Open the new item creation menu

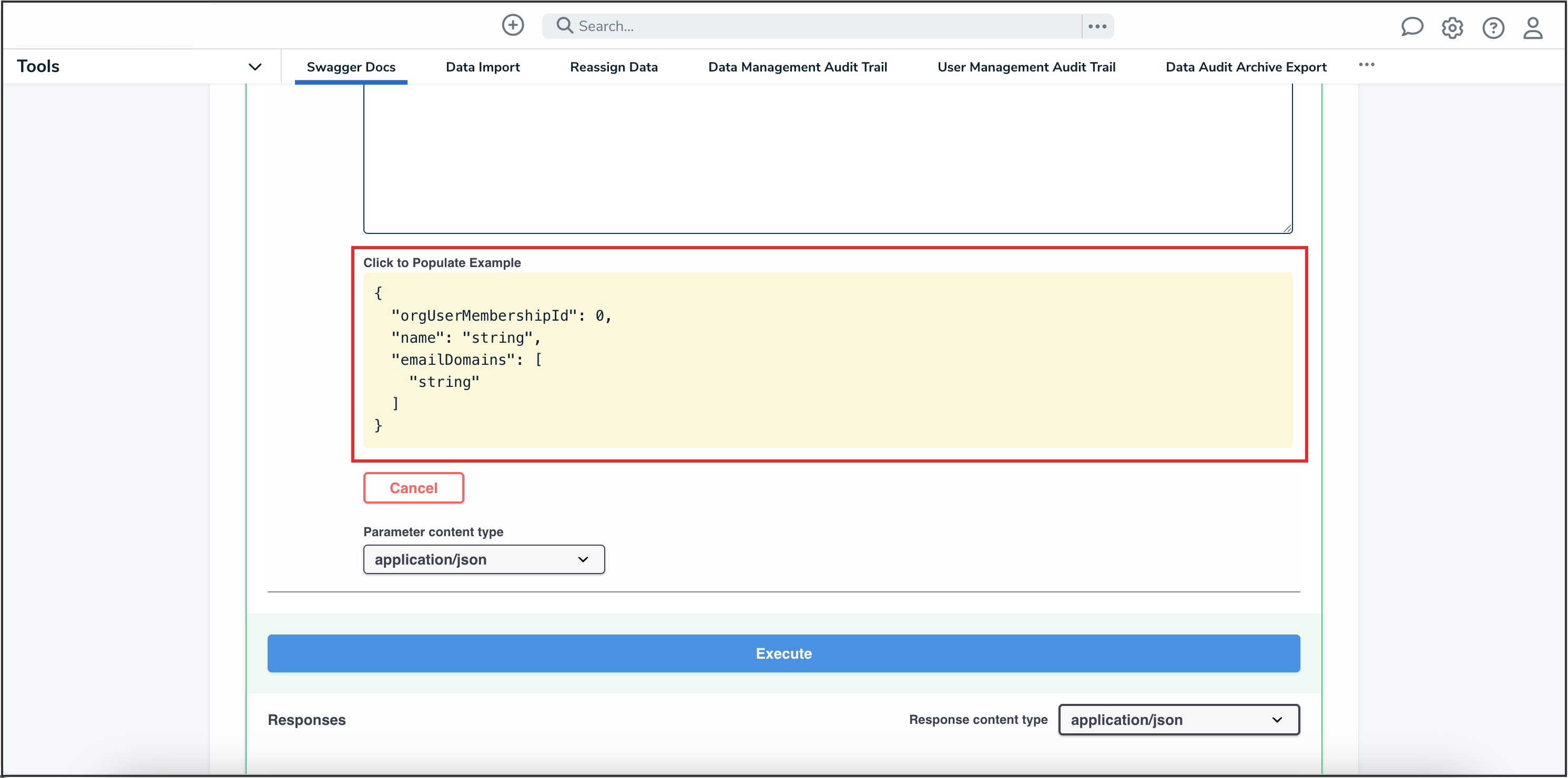pyautogui.click(x=513, y=25)
